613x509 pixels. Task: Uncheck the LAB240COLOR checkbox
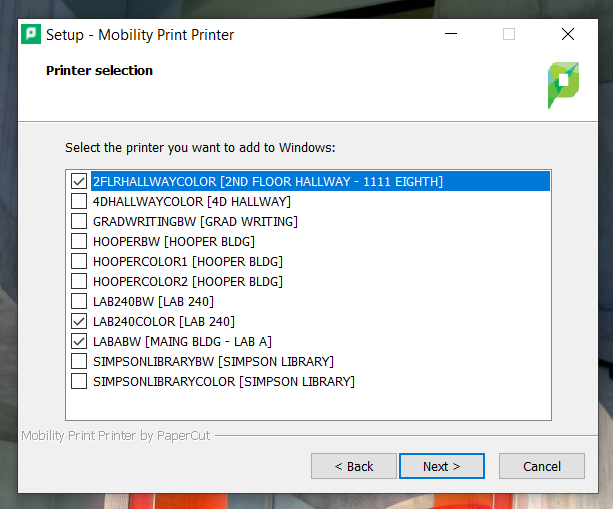coord(79,321)
